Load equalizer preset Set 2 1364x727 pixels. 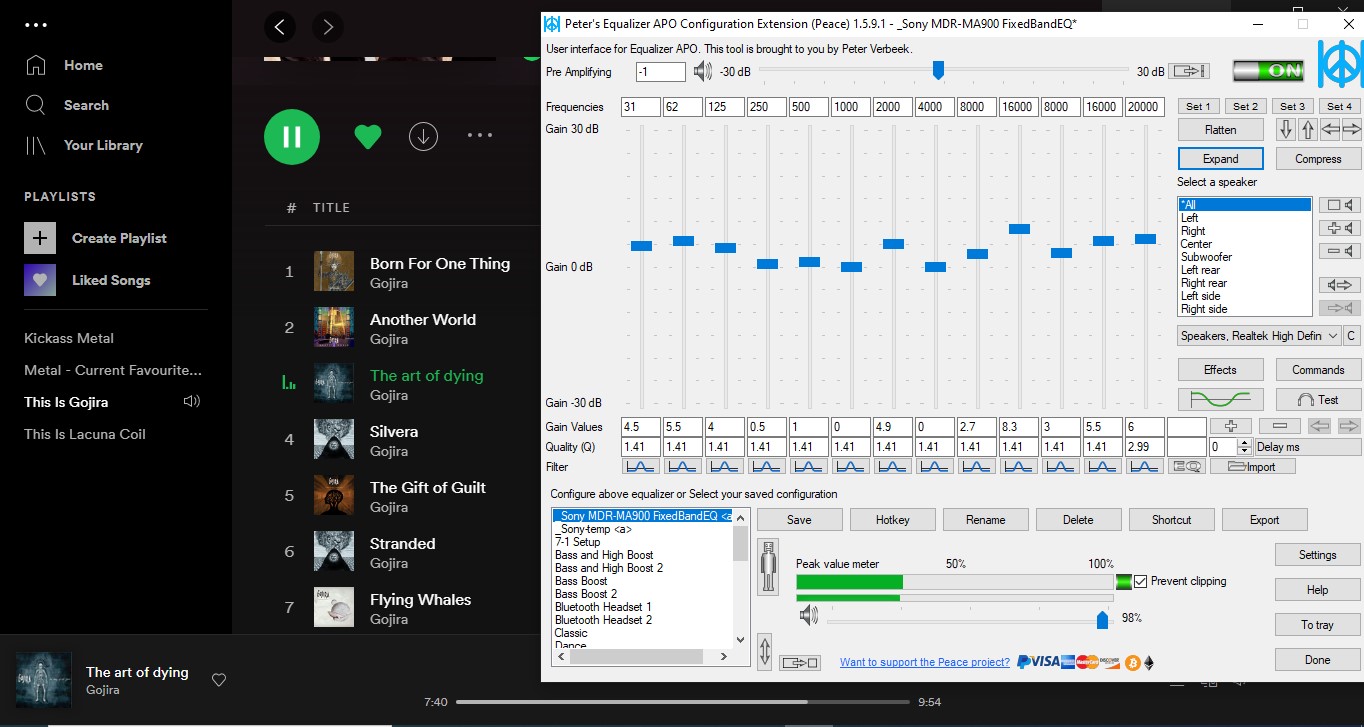coord(1245,106)
